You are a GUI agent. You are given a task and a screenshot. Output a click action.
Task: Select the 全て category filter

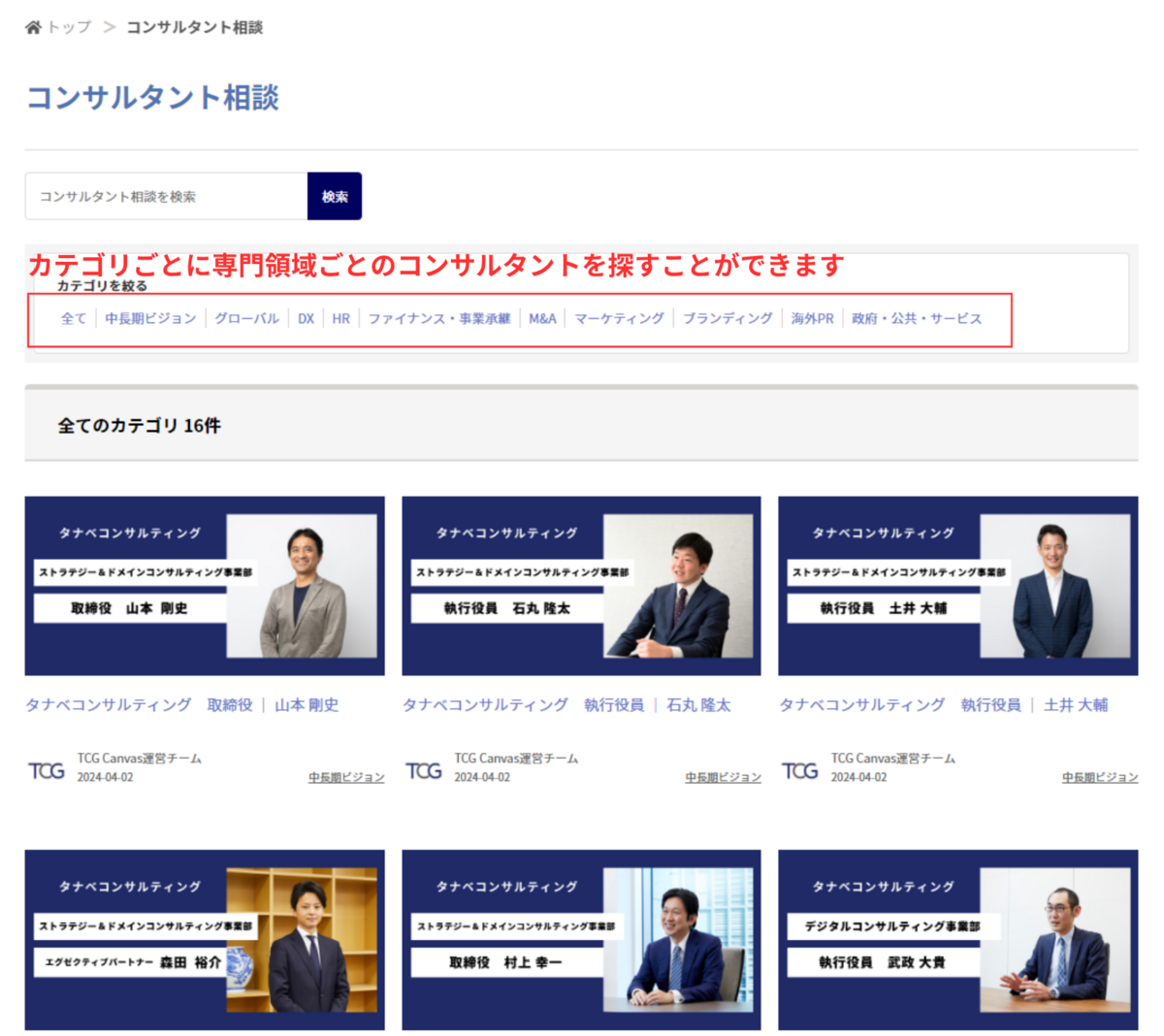(74, 318)
